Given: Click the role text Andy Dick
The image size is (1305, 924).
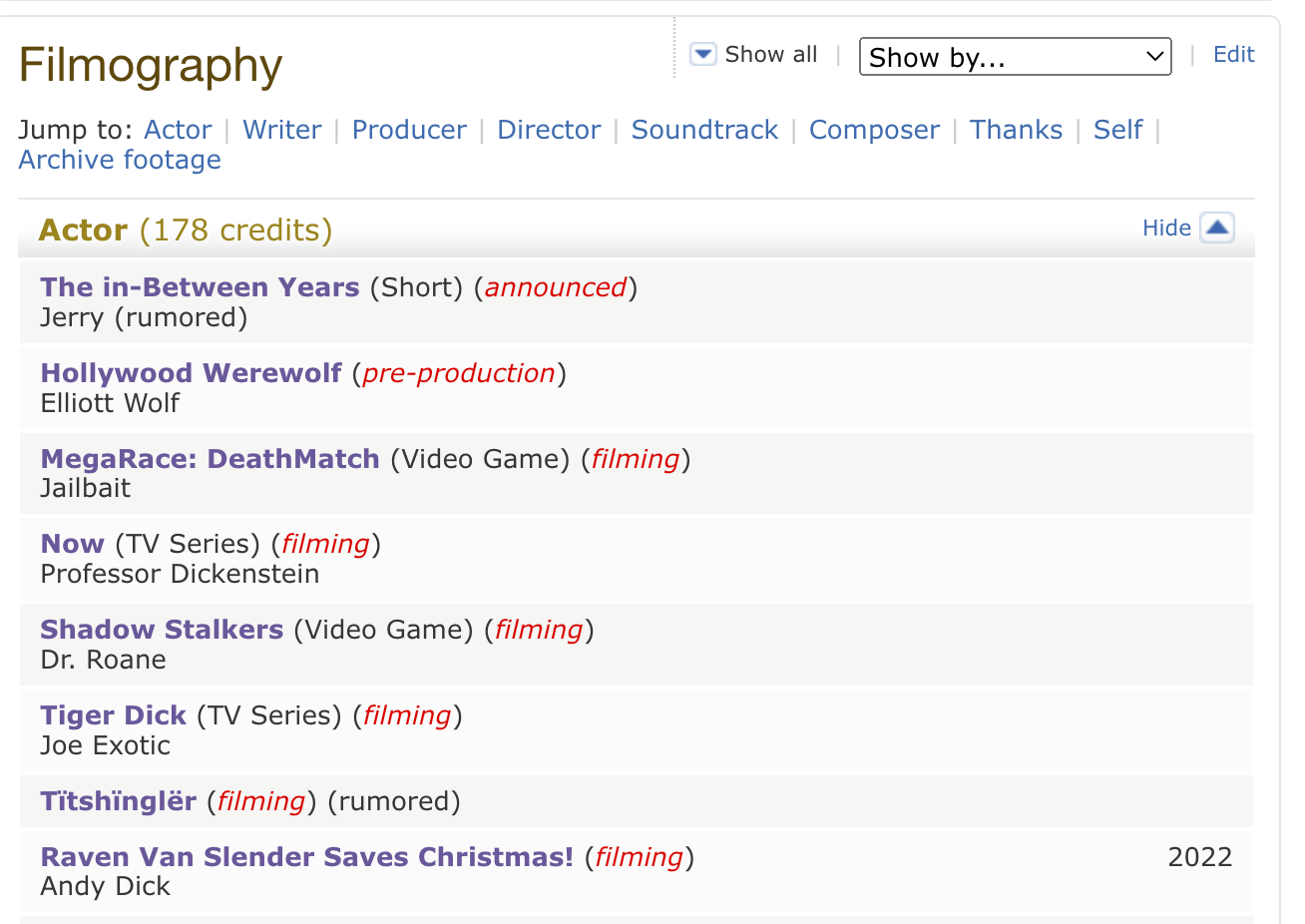Looking at the screenshot, I should (x=105, y=886).
